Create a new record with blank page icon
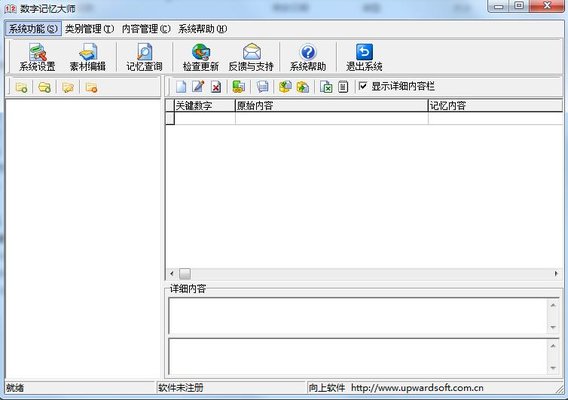 point(181,87)
